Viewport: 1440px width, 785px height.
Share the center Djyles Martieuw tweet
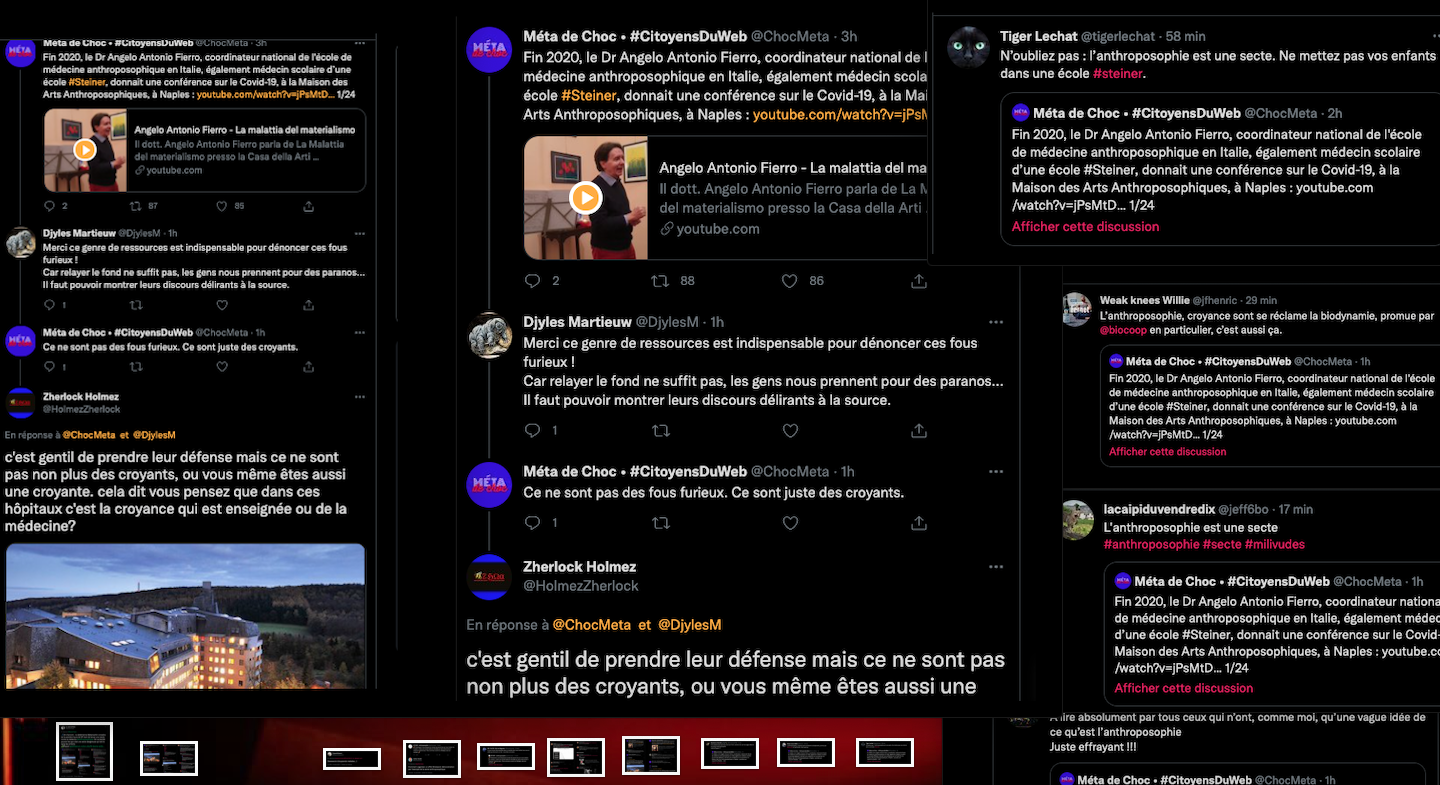918,431
